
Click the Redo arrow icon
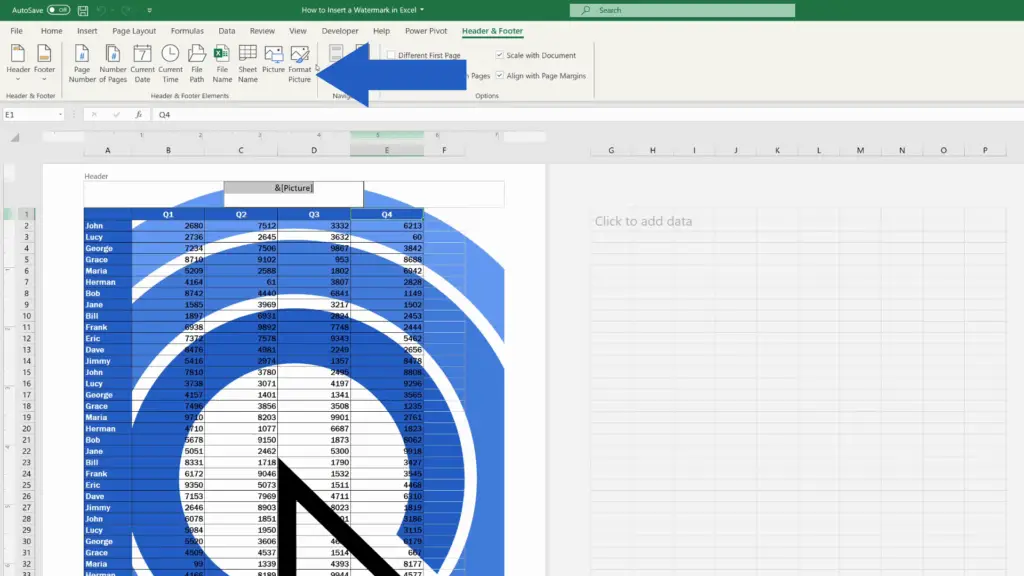(126, 10)
